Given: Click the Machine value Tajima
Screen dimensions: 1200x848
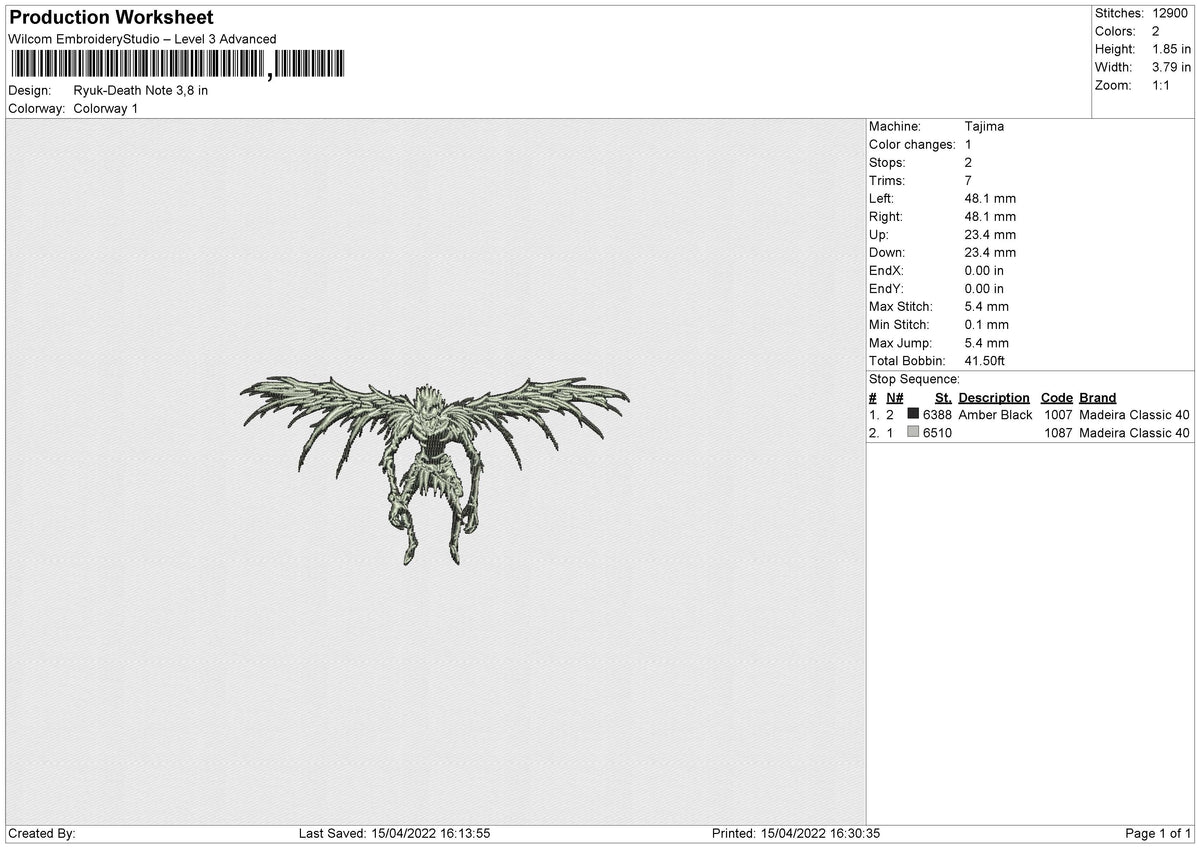Looking at the screenshot, I should click(x=984, y=127).
